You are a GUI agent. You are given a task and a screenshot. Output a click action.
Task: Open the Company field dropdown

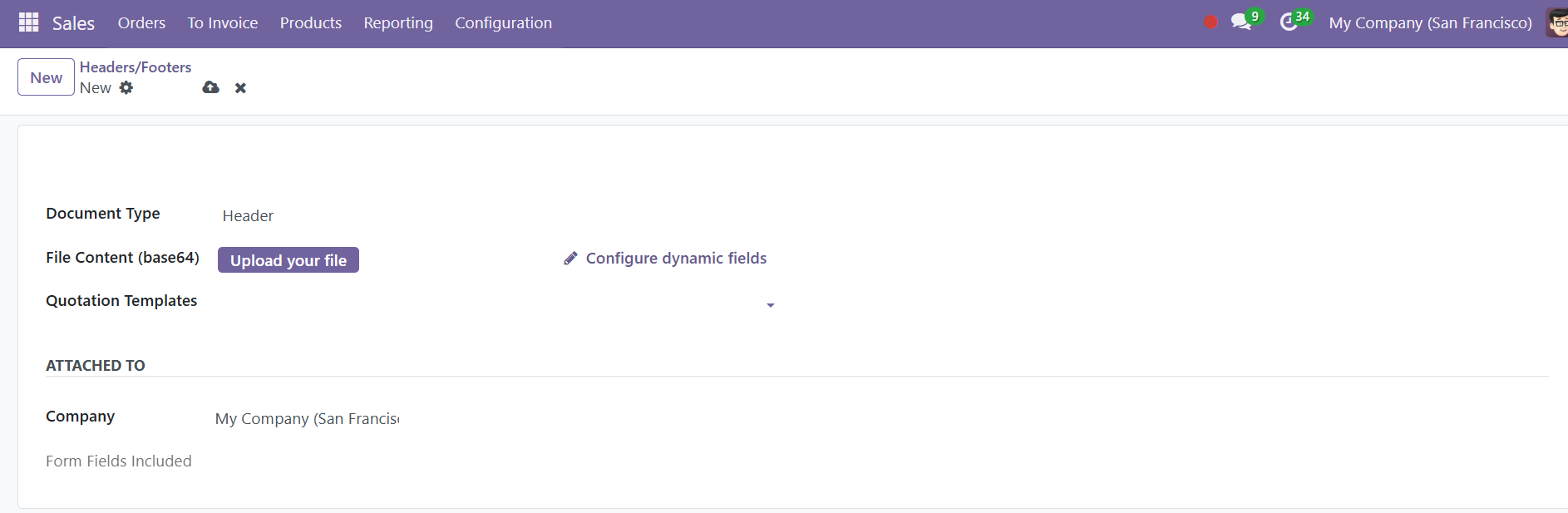pyautogui.click(x=308, y=419)
